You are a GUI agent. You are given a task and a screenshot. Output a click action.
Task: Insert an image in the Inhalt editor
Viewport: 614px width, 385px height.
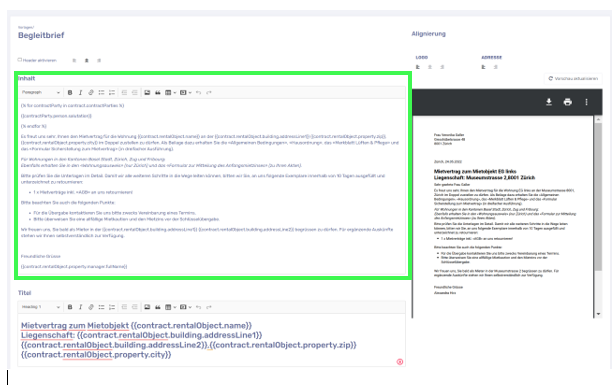(147, 92)
